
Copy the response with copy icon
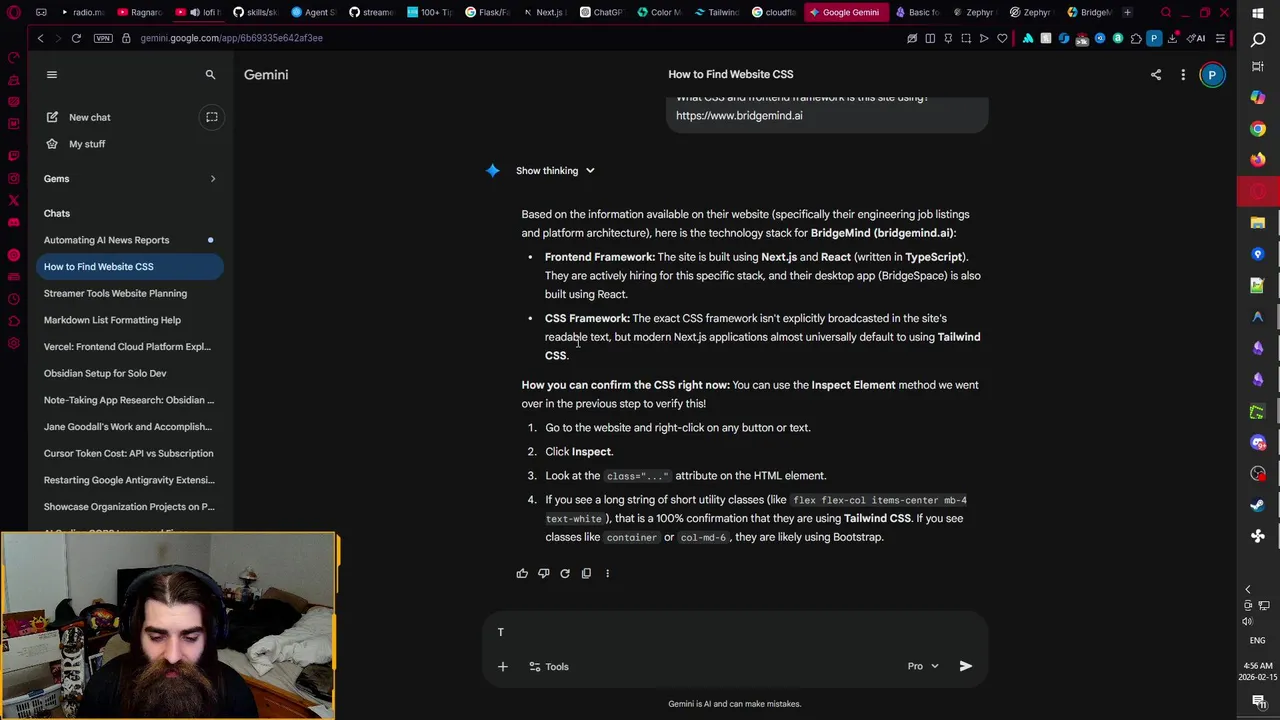pos(586,573)
